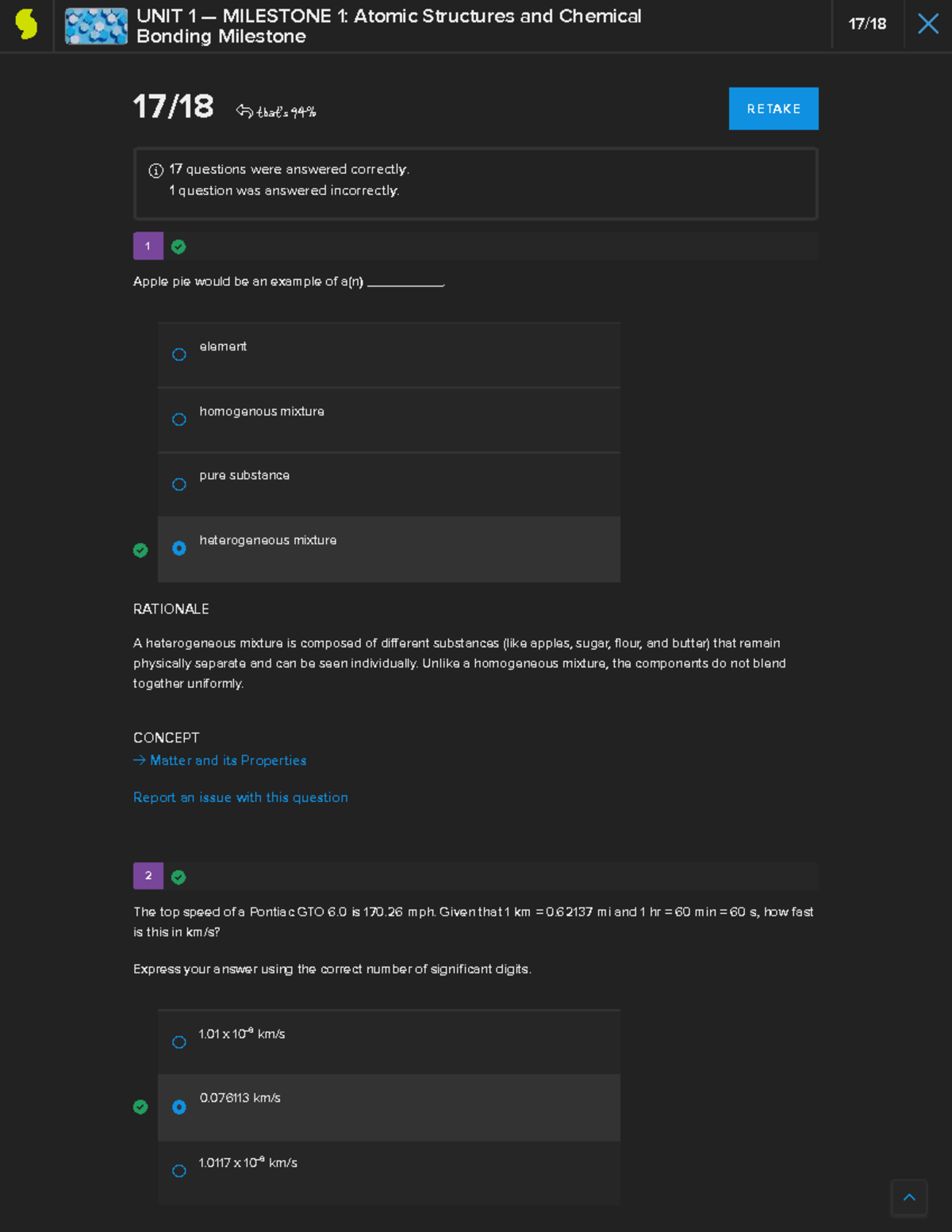Click green check beside heterogeneous mixture answer
The width and height of the screenshot is (952, 1232).
(x=140, y=550)
